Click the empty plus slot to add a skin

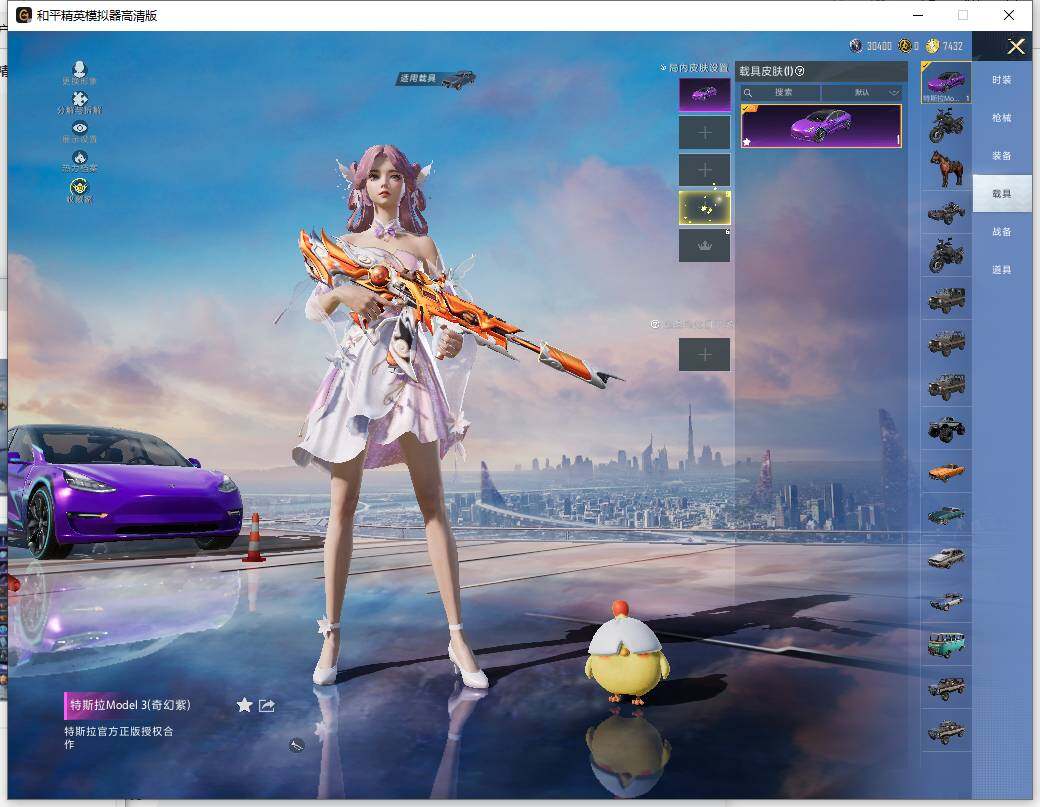click(x=705, y=131)
